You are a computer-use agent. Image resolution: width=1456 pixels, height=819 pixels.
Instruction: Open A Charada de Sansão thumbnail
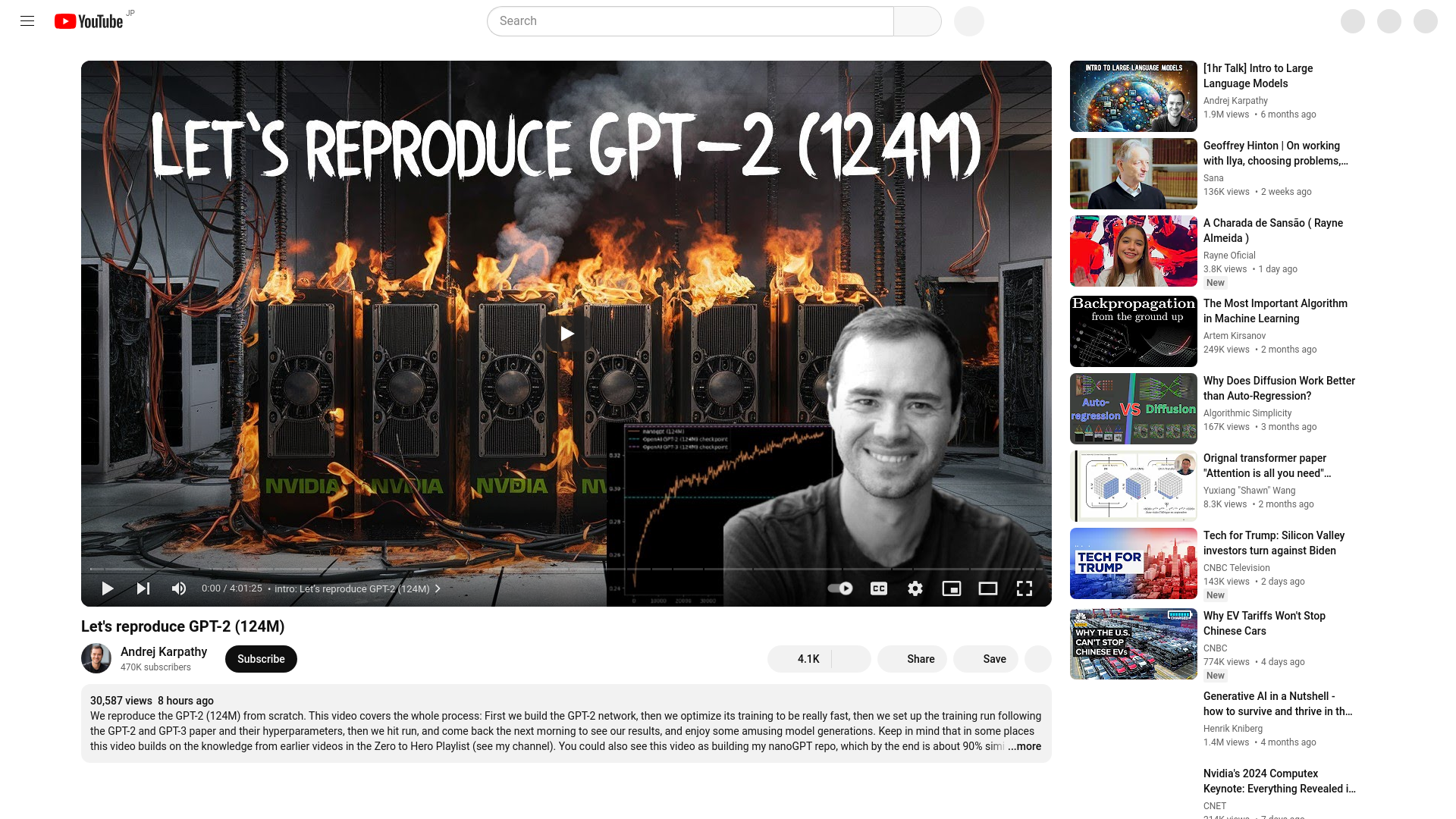point(1134,251)
